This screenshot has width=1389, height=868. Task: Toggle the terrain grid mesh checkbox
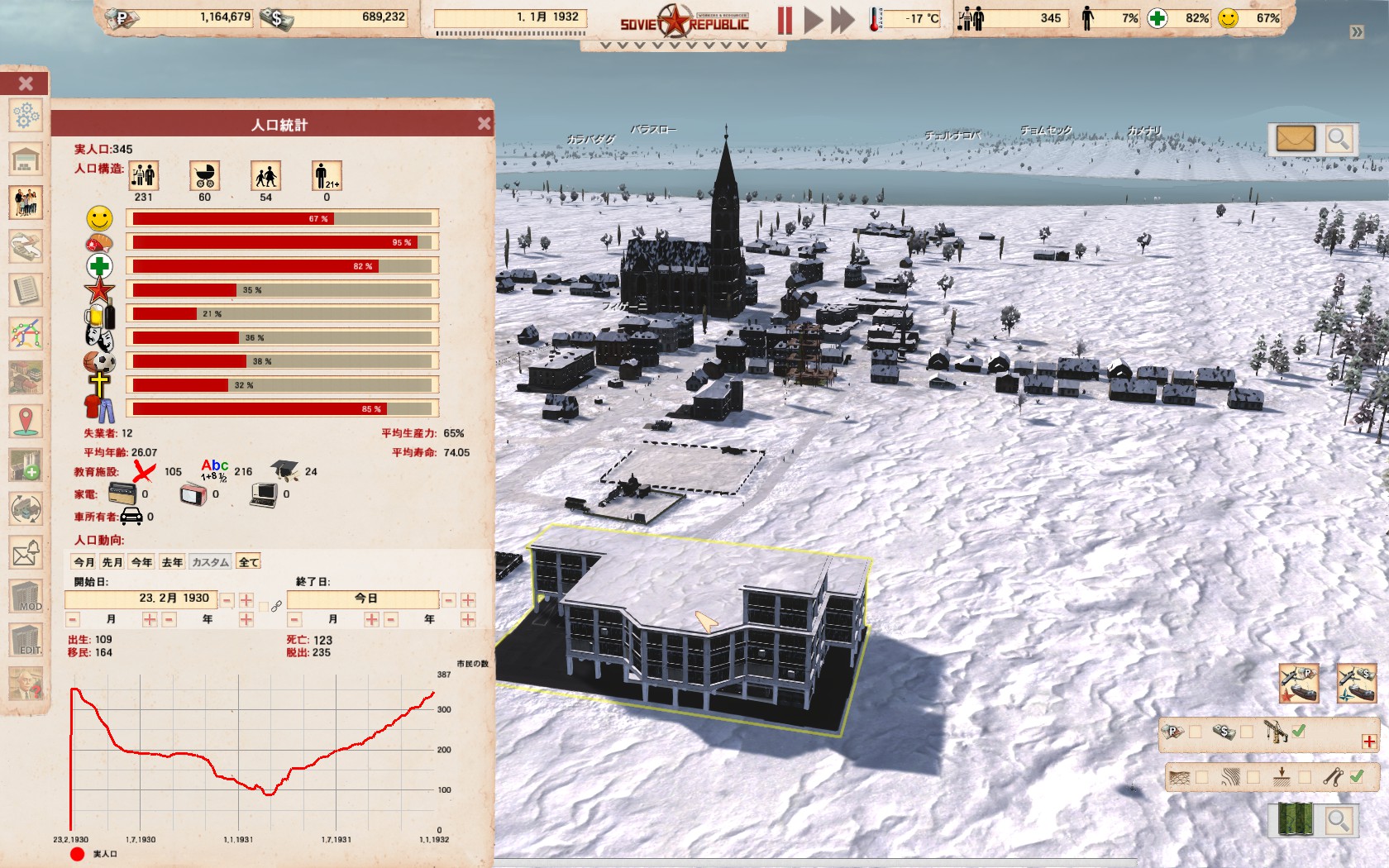[1201, 777]
